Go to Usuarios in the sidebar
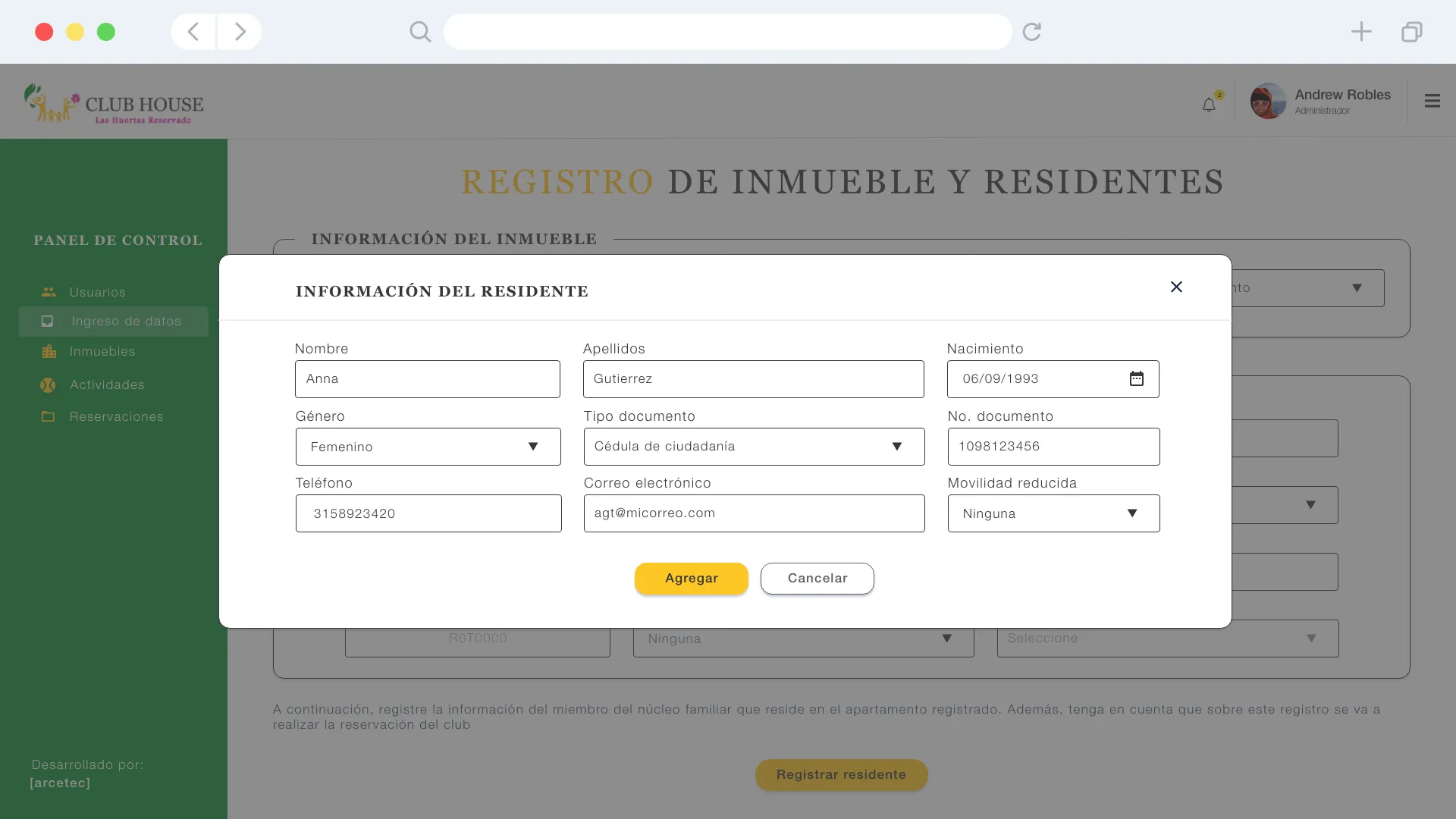The height and width of the screenshot is (819, 1456). 97,292
